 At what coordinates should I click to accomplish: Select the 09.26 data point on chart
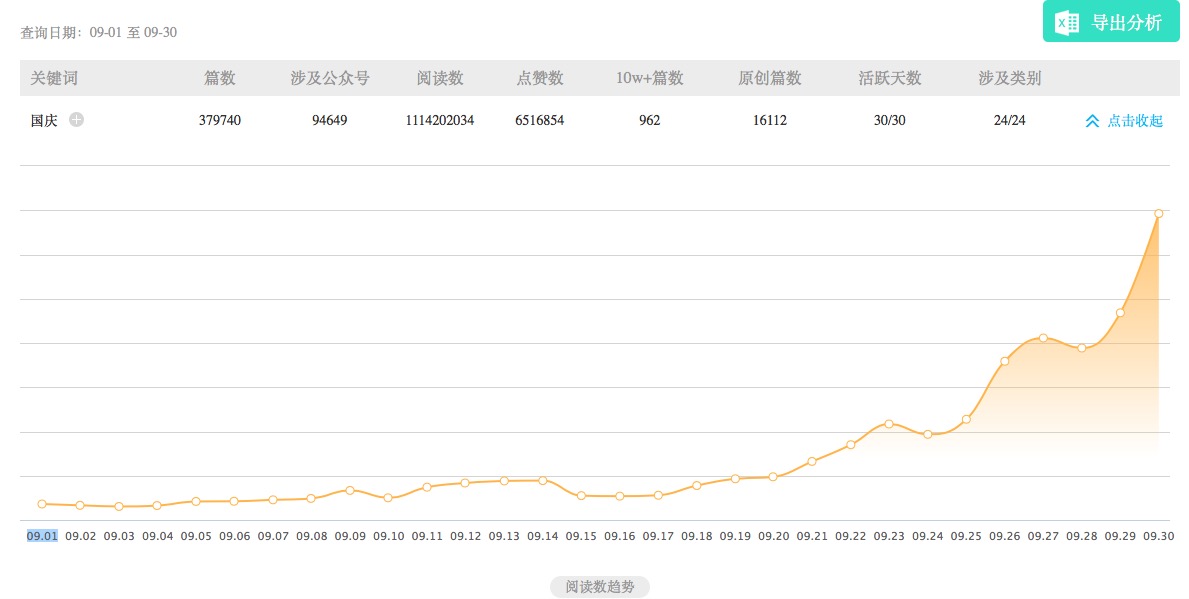pyautogui.click(x=1004, y=361)
